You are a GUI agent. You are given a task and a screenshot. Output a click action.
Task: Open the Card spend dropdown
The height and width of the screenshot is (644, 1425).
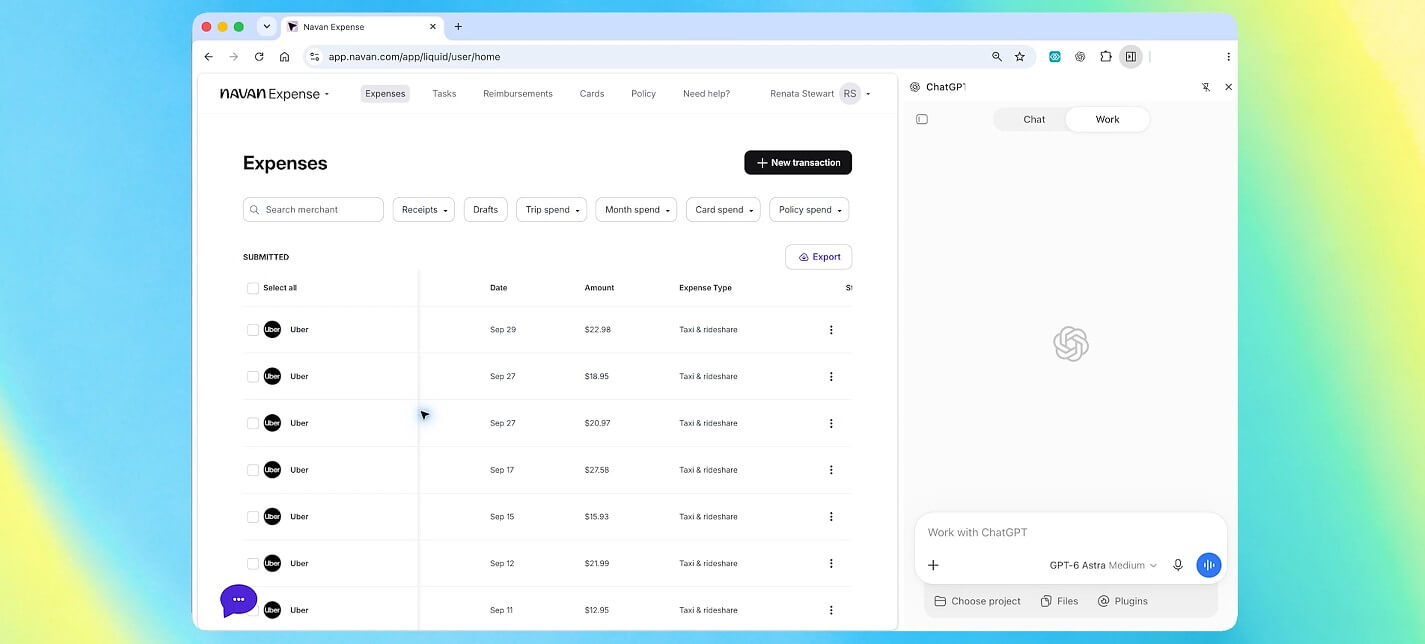(723, 210)
